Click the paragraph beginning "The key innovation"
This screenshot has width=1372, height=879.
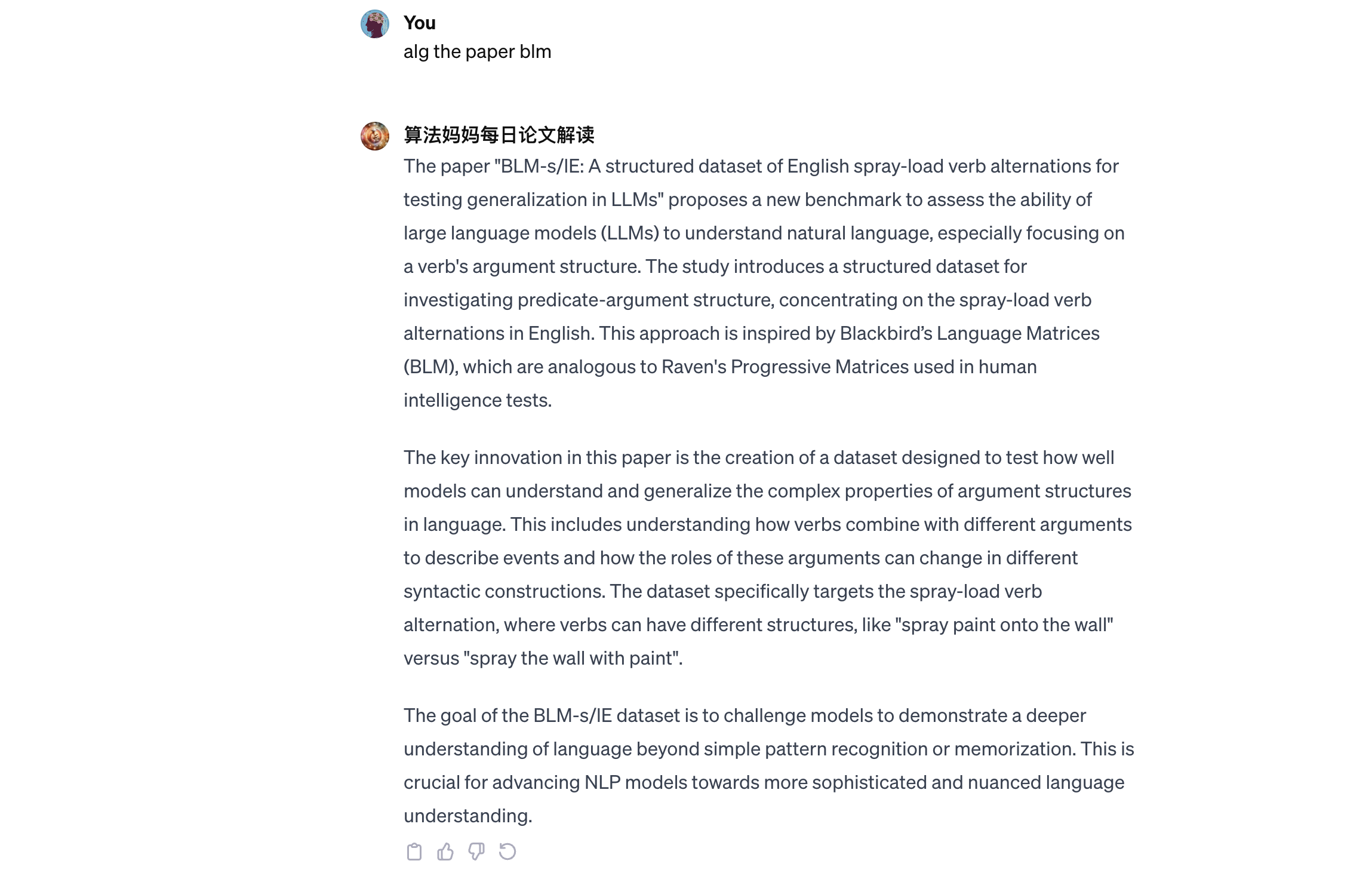[x=768, y=558]
